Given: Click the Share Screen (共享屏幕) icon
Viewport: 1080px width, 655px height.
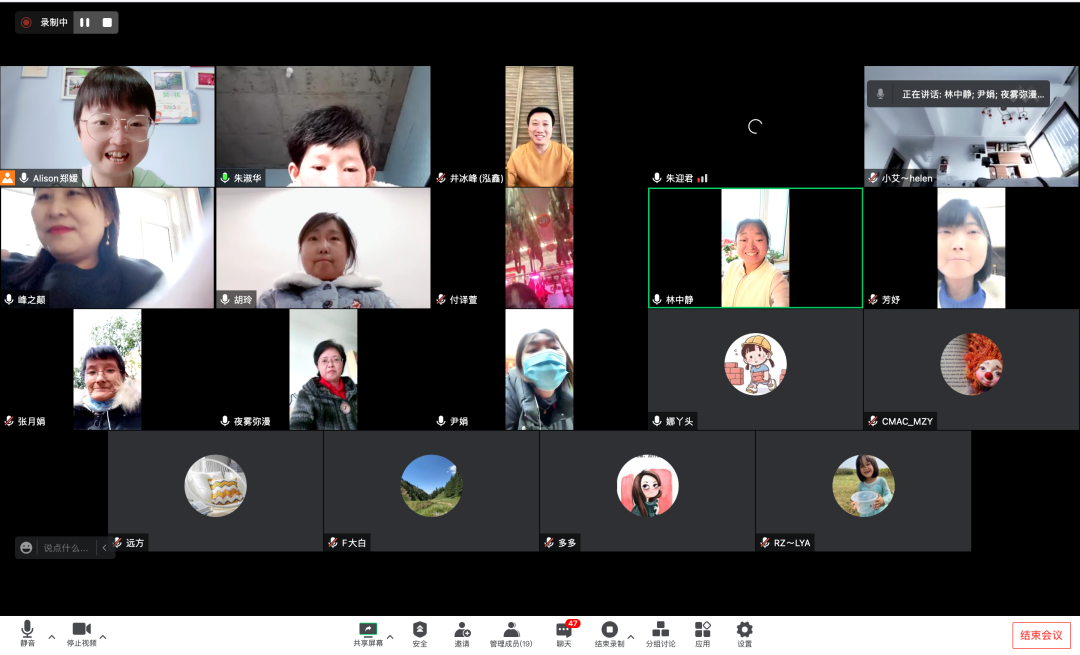Looking at the screenshot, I should 368,630.
